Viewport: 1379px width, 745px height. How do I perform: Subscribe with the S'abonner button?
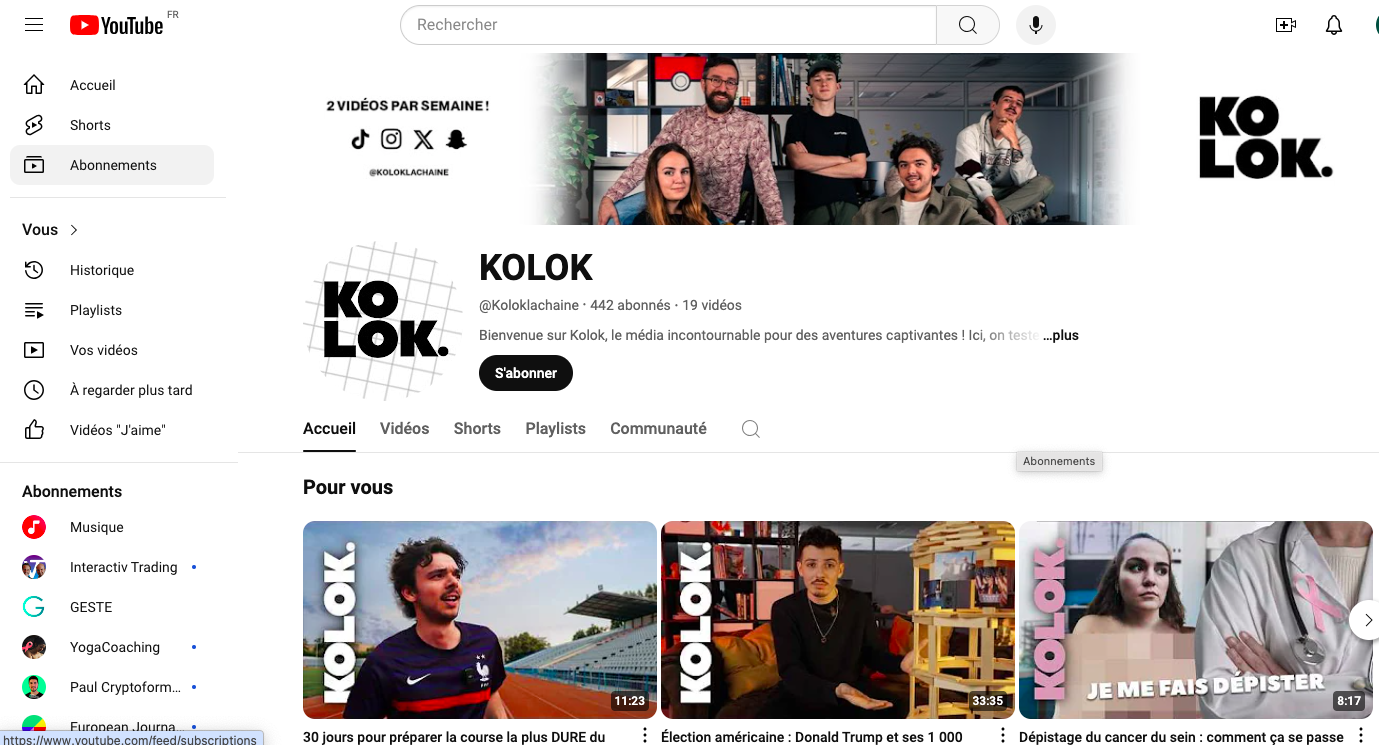pyautogui.click(x=526, y=373)
